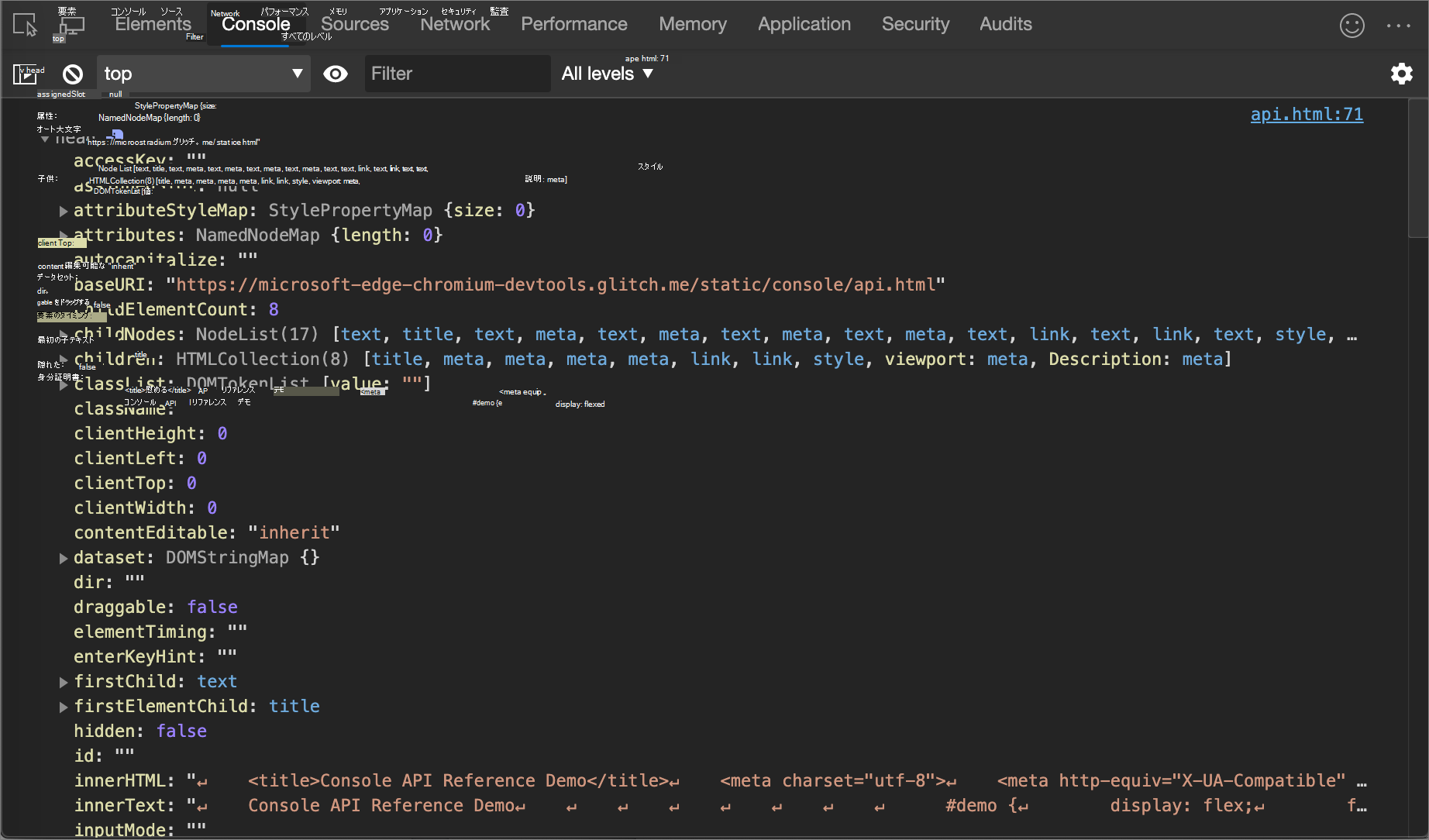Expand the firstElementChild title property
This screenshot has height=840, width=1429.
63,707
